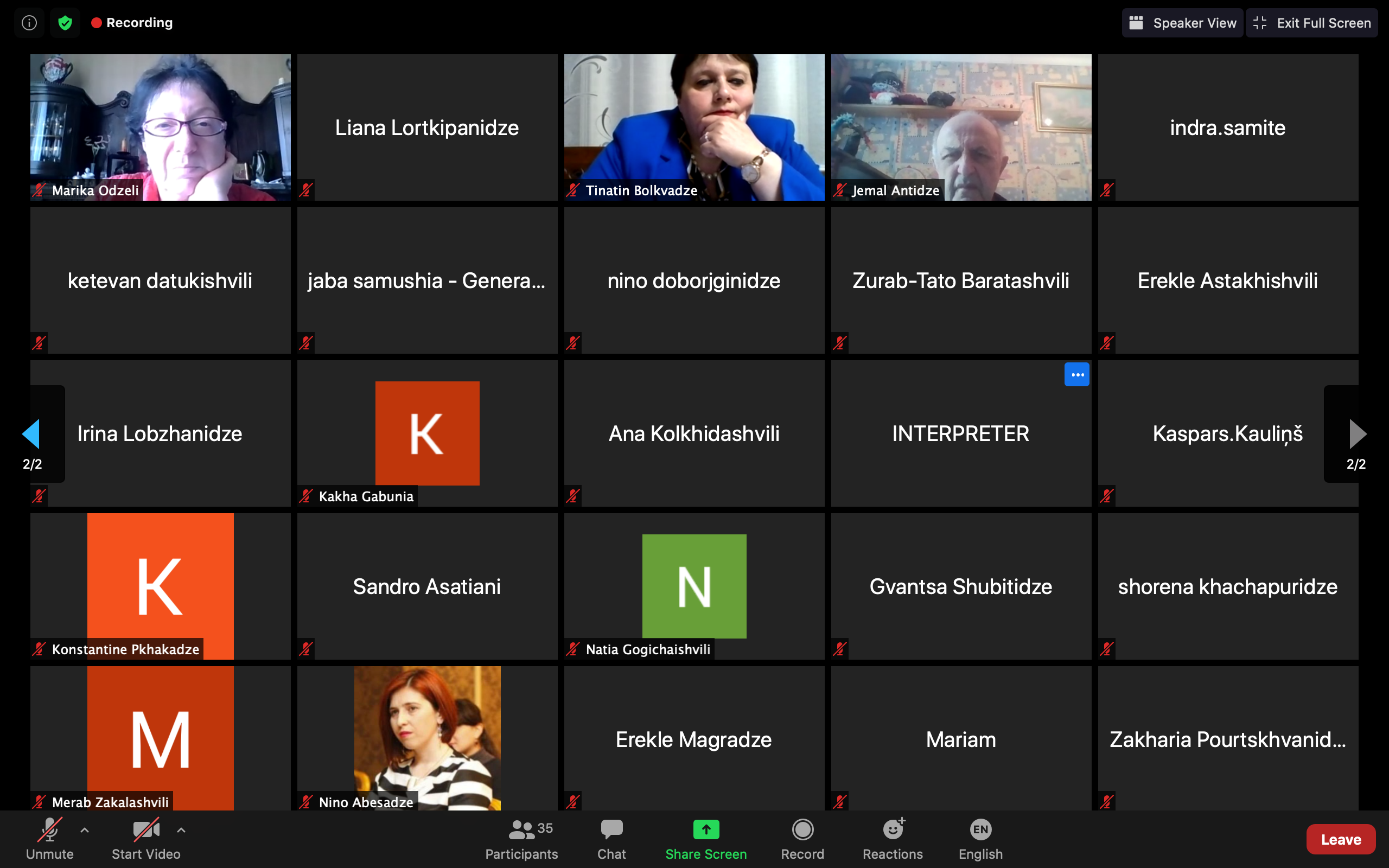This screenshot has width=1389, height=868.
Task: Select Kakha Gabunia's orange K avatar
Action: pos(427,433)
